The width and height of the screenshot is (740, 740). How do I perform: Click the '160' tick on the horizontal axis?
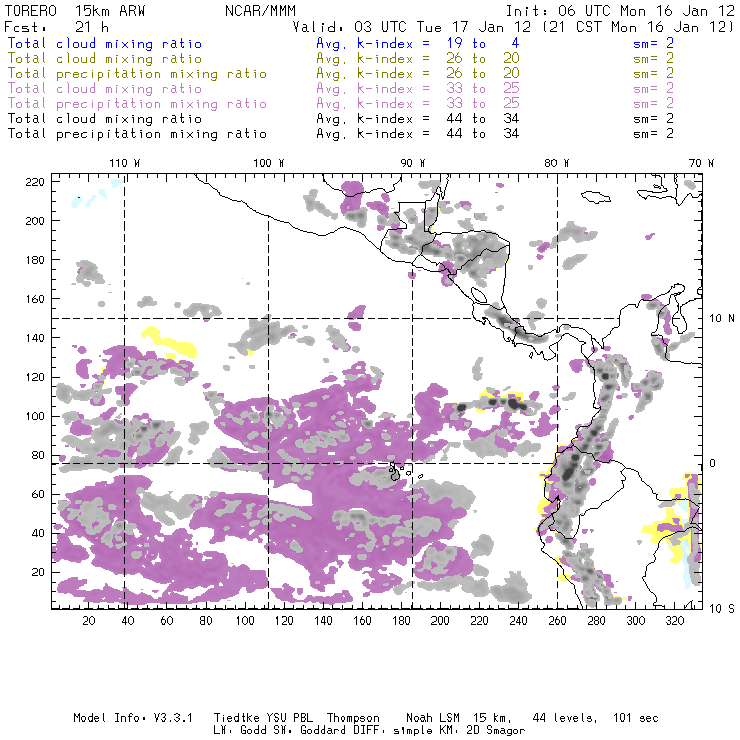coord(362,621)
